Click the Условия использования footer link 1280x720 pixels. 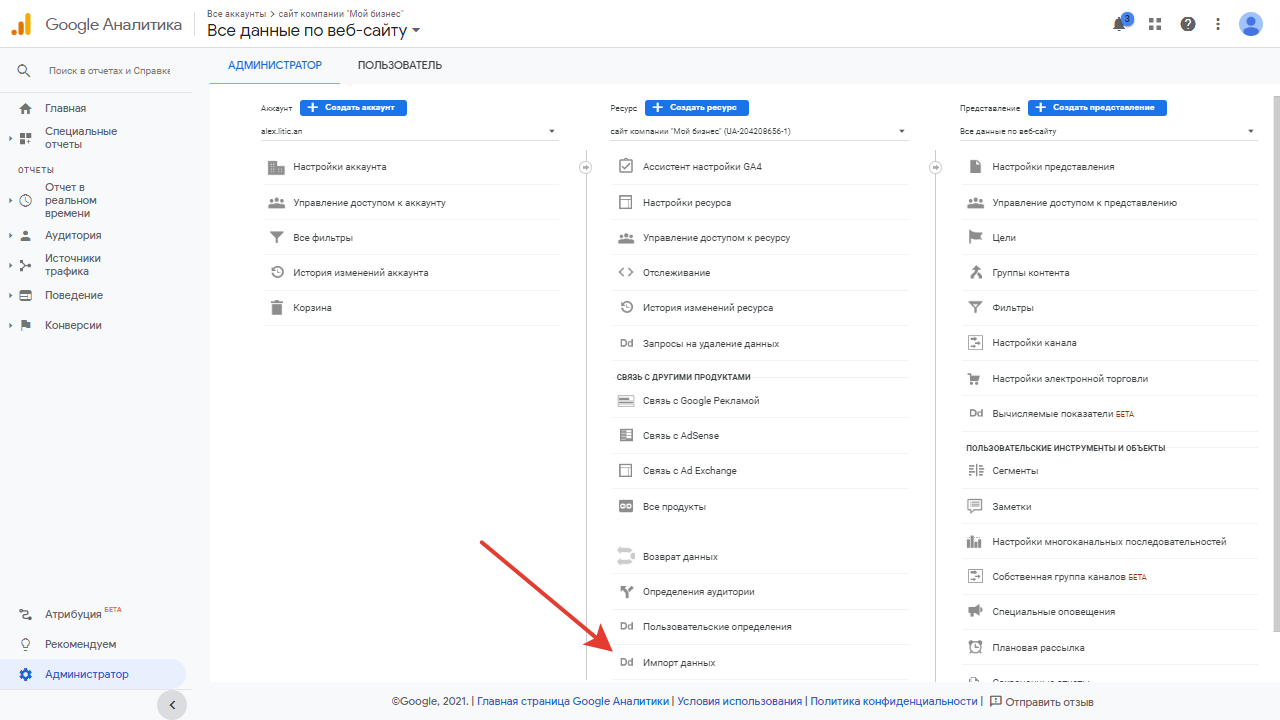click(739, 702)
